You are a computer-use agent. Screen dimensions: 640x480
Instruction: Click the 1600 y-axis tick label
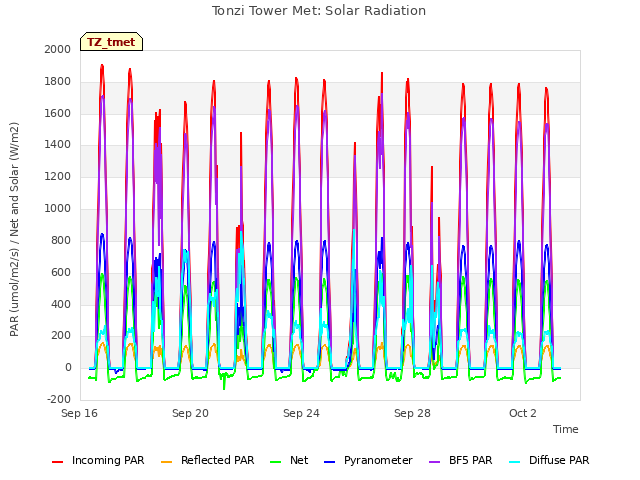(58, 113)
